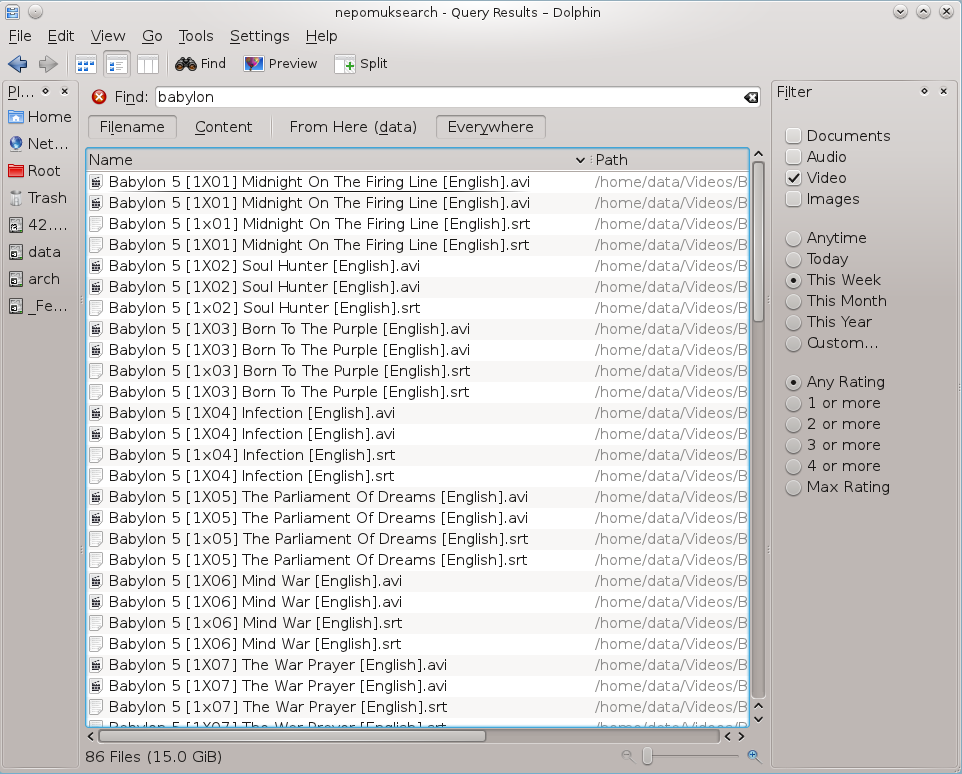Open the 42... device in Places

40,224
